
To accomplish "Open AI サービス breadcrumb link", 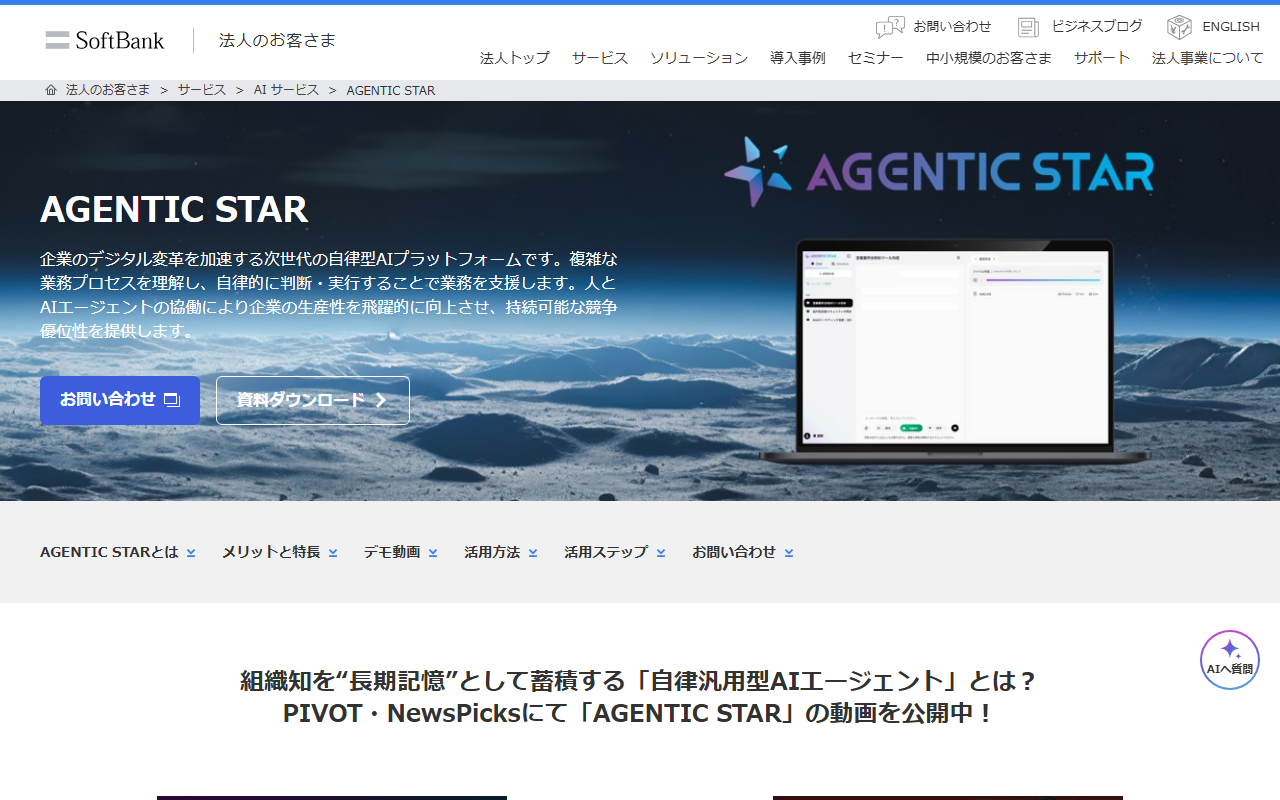I will pos(286,90).
